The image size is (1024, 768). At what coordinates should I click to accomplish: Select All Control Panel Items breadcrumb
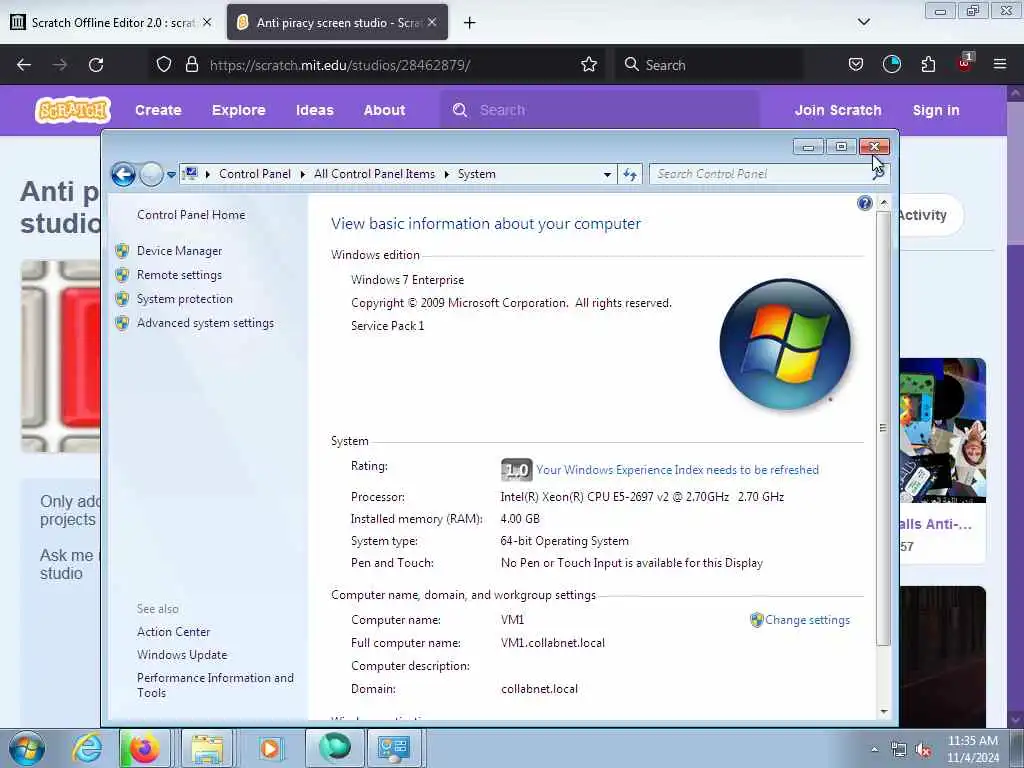pyautogui.click(x=374, y=174)
